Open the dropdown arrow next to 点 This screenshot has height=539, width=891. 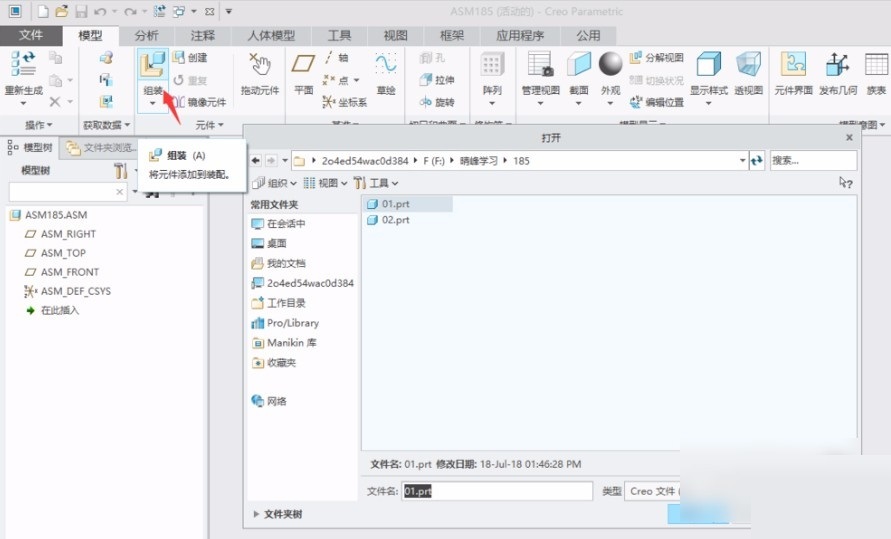[356, 80]
